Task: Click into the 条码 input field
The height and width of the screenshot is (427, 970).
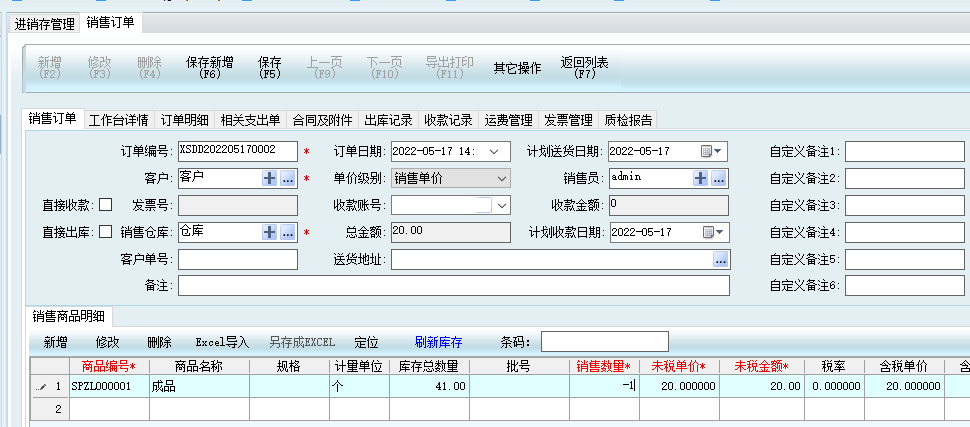Action: (x=604, y=342)
